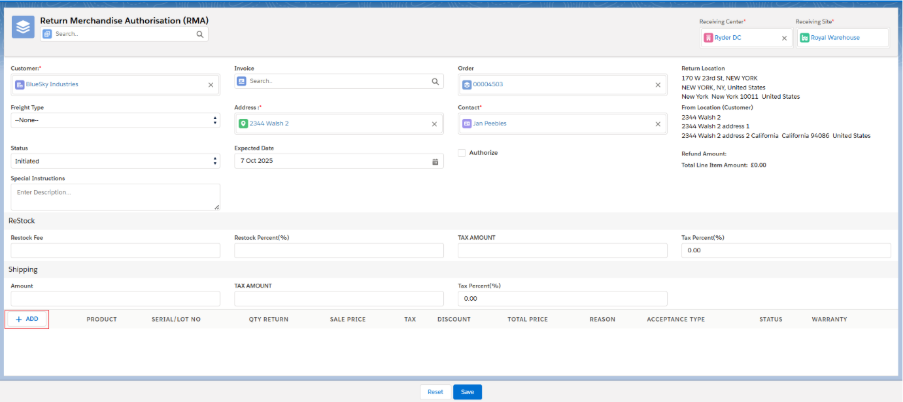Click the Restock Percent input field

[337, 251]
